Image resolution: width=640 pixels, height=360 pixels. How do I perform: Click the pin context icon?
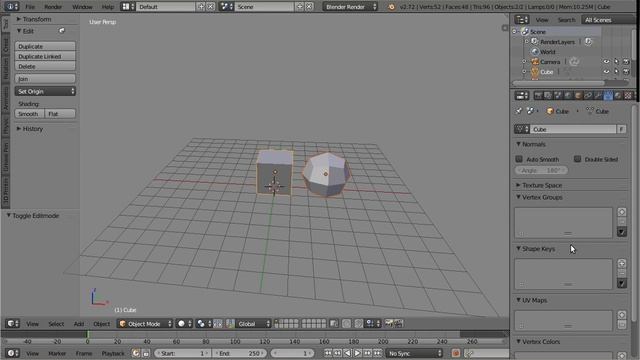[x=519, y=111]
